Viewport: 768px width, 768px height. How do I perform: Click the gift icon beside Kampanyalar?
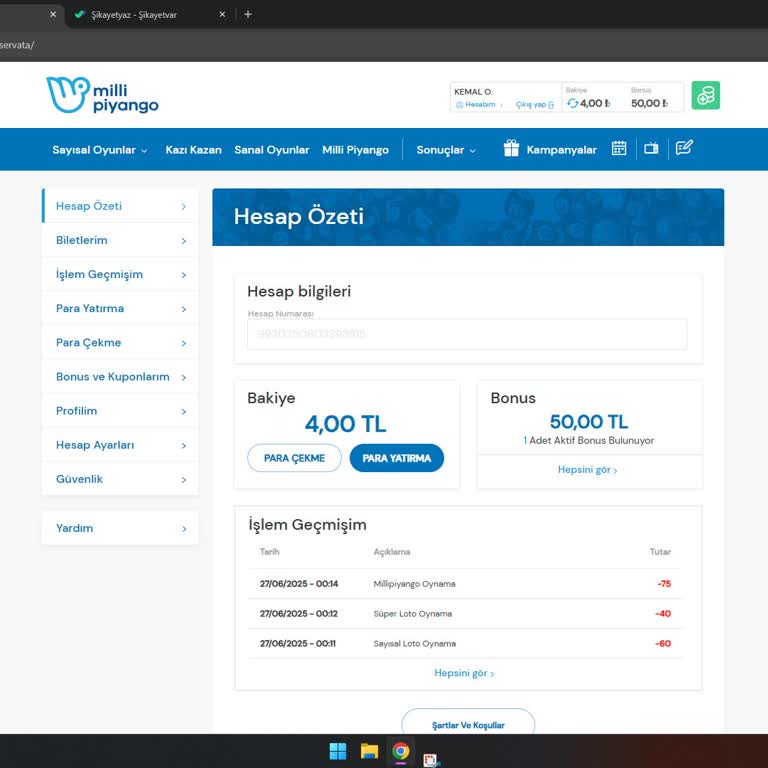(511, 149)
